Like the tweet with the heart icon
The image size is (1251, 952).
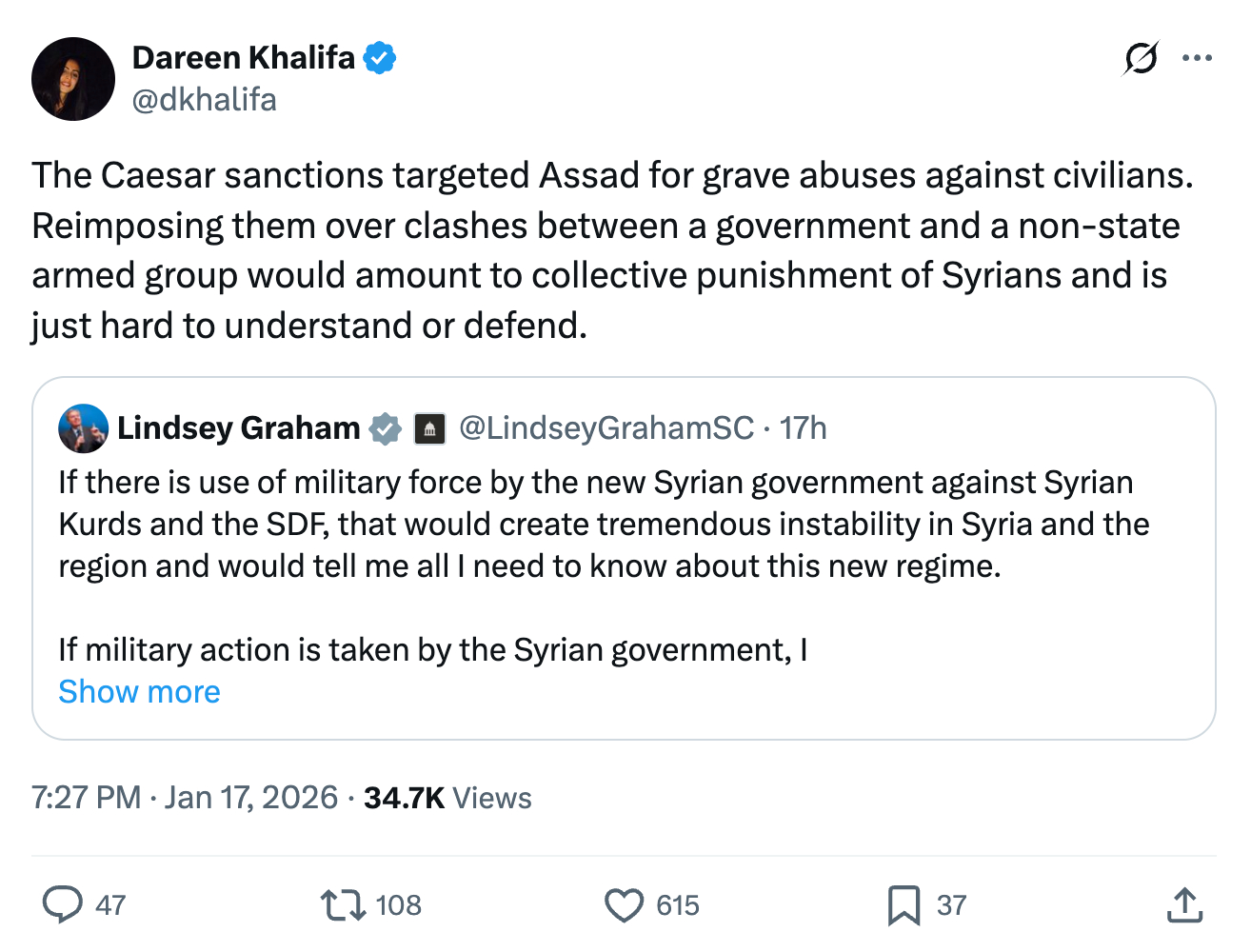625,904
